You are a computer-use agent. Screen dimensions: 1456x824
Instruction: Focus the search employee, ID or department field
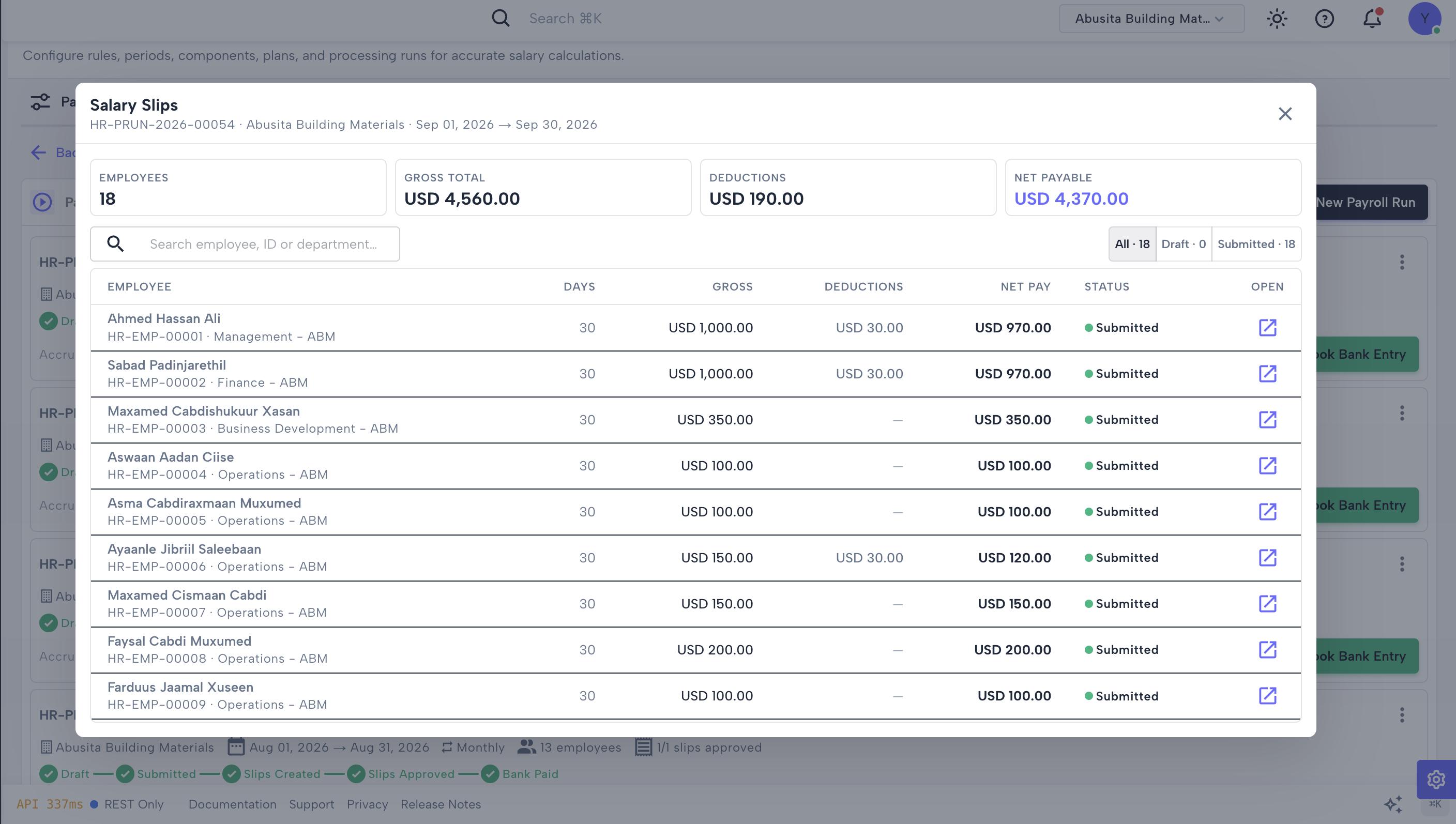pos(245,244)
